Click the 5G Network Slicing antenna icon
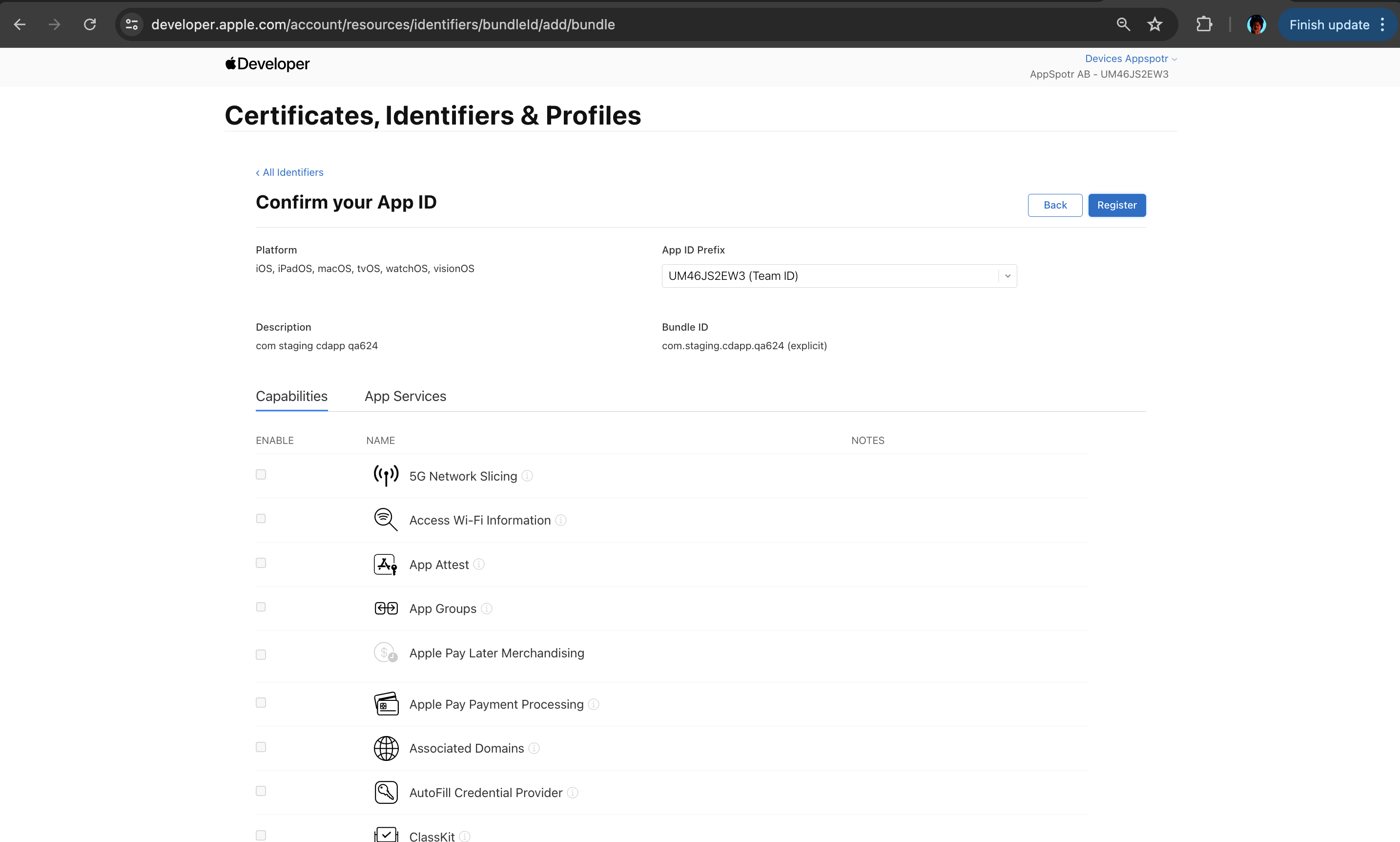 [386, 476]
